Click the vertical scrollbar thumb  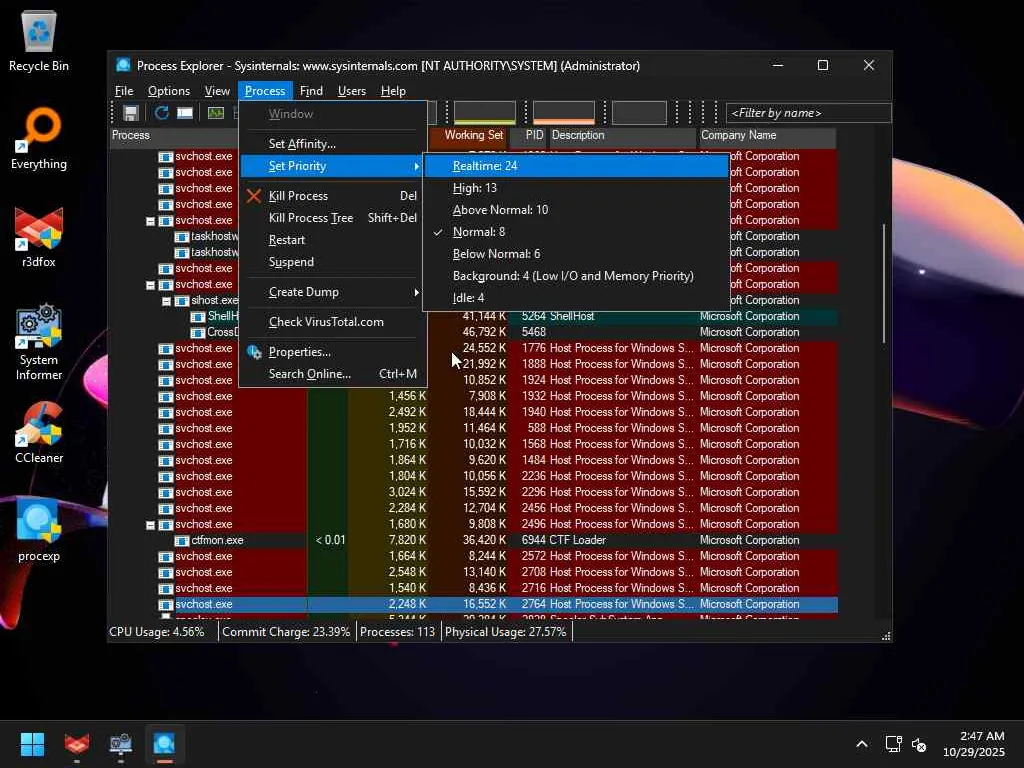tap(884, 283)
